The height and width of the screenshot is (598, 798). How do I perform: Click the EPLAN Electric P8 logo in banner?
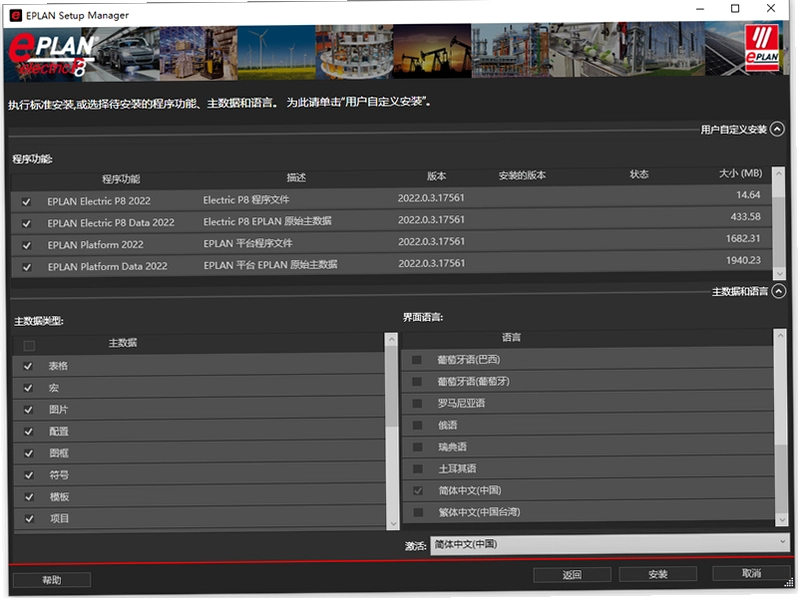tap(52, 55)
